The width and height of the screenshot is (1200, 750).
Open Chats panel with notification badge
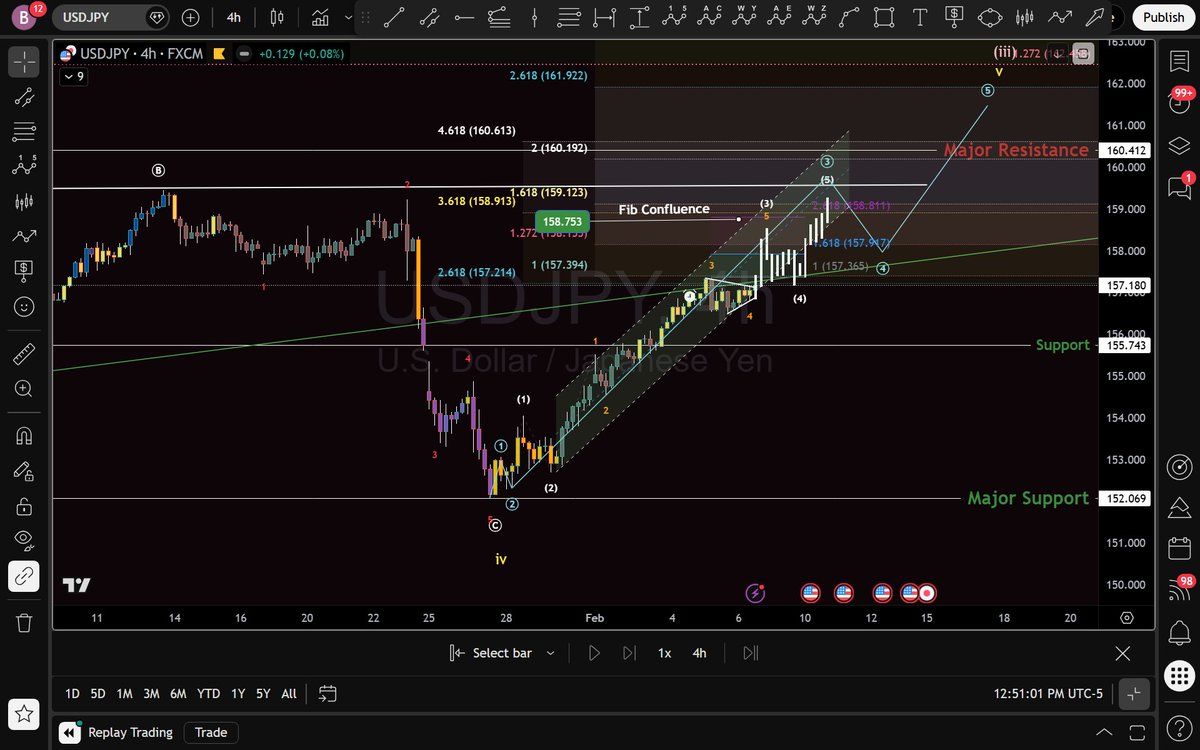(1179, 186)
